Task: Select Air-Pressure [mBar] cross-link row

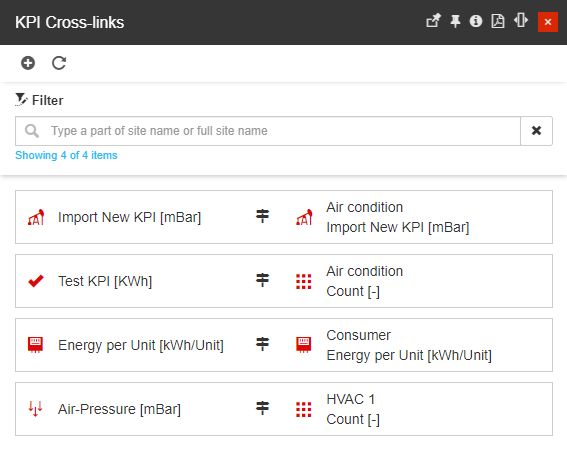Action: tap(284, 409)
